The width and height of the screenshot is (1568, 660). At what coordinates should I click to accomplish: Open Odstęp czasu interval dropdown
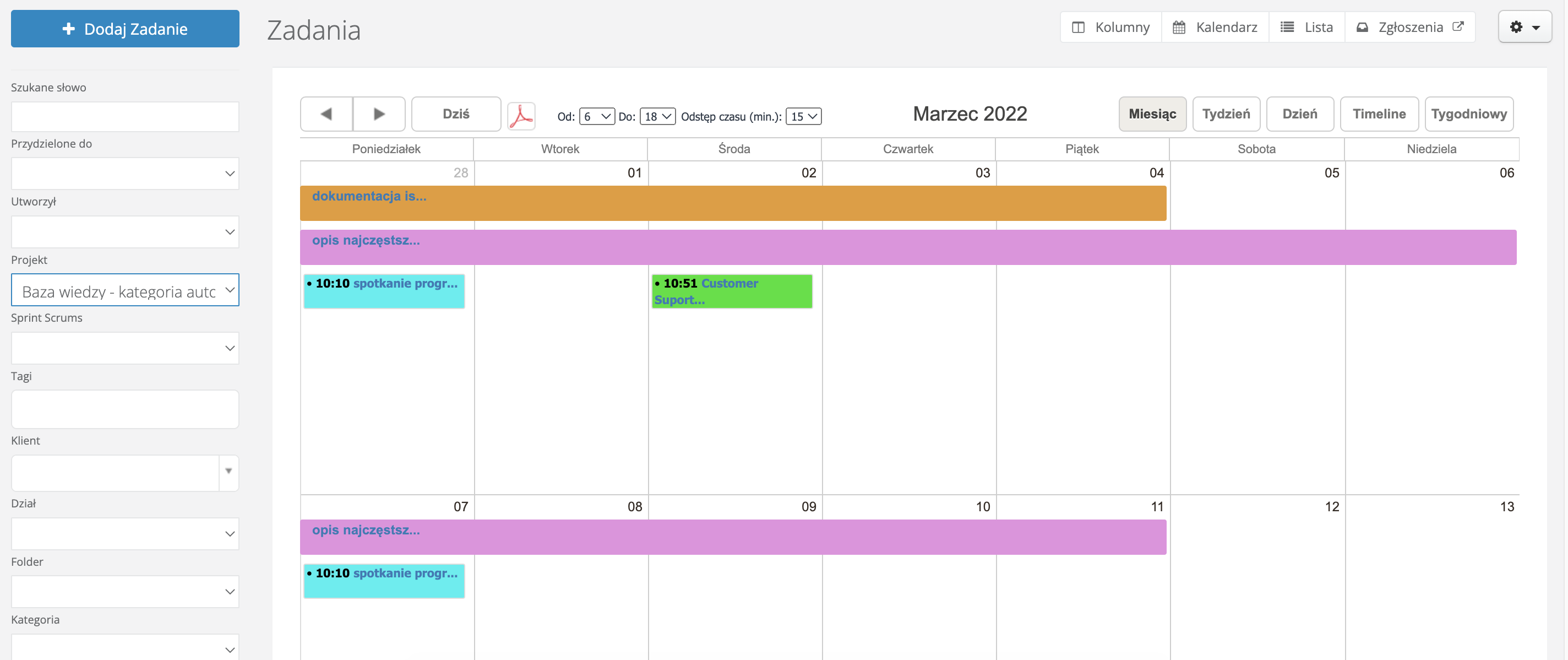803,116
